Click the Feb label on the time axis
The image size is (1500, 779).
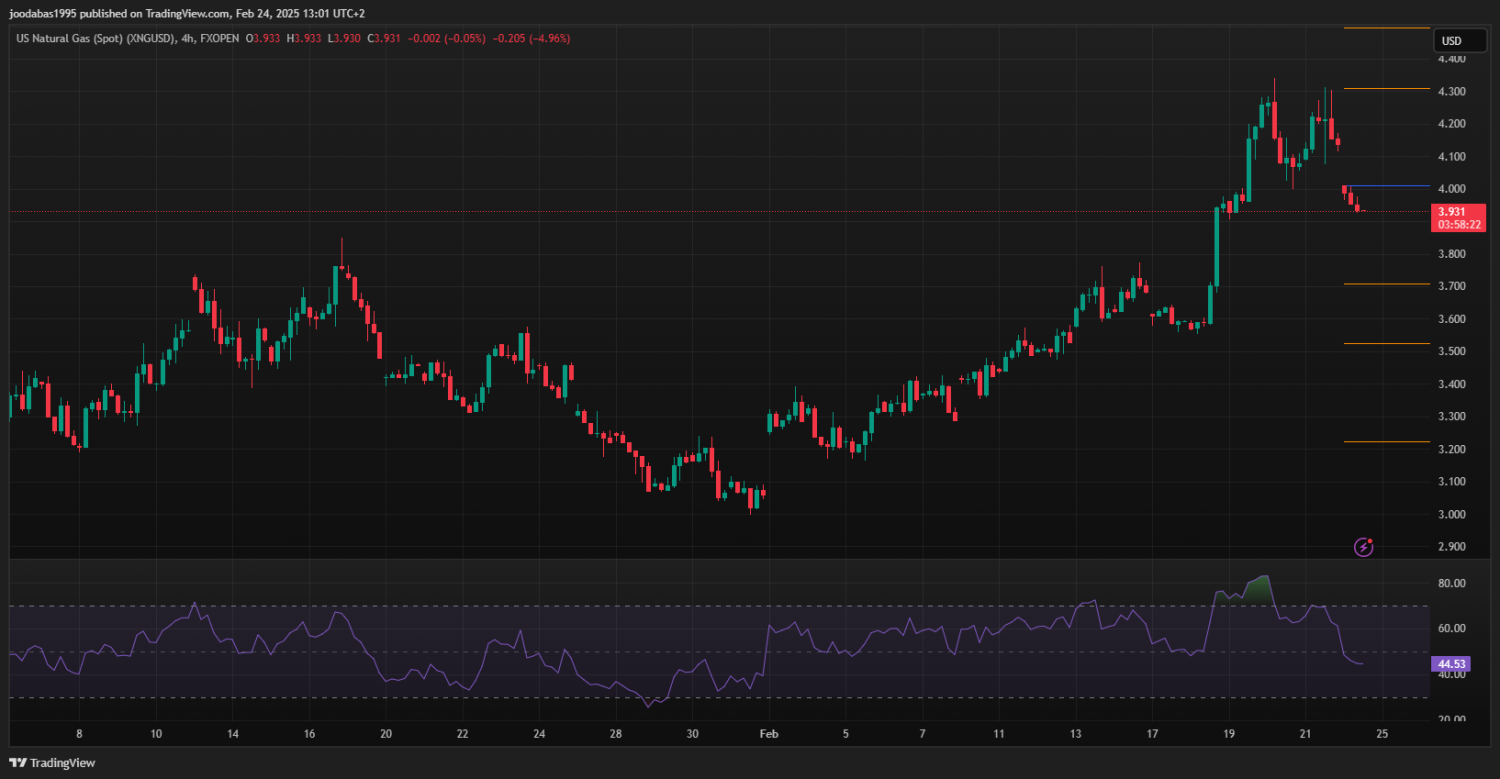(768, 733)
